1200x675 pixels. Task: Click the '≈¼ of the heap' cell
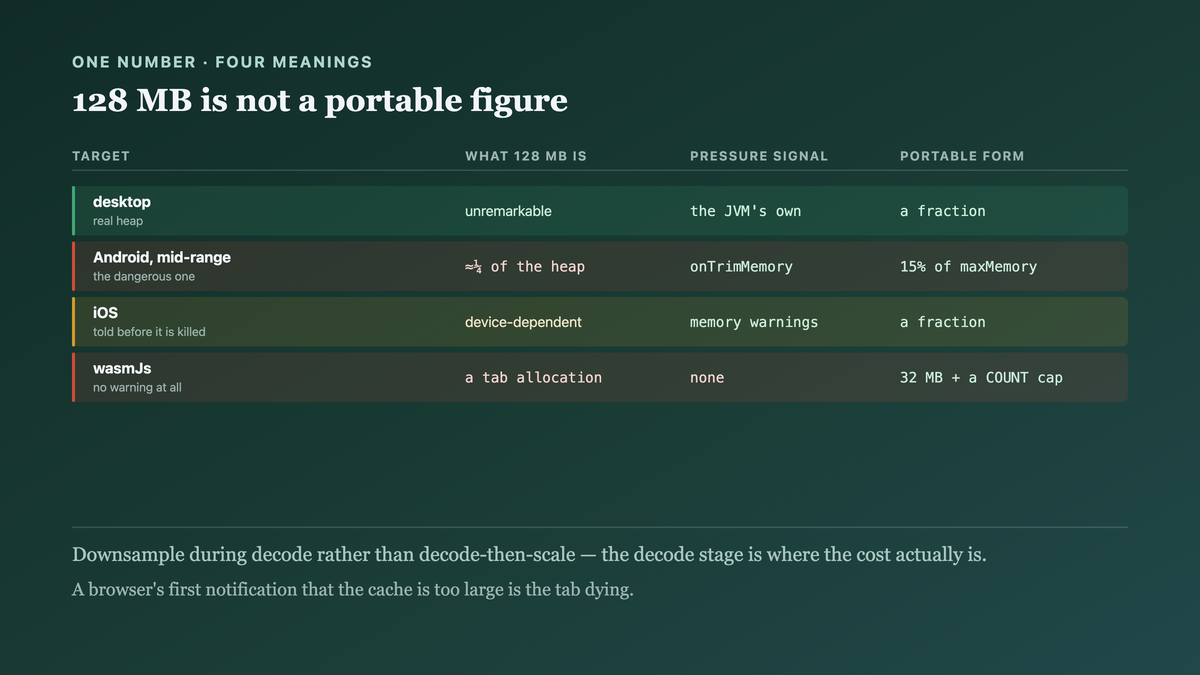[x=525, y=267]
